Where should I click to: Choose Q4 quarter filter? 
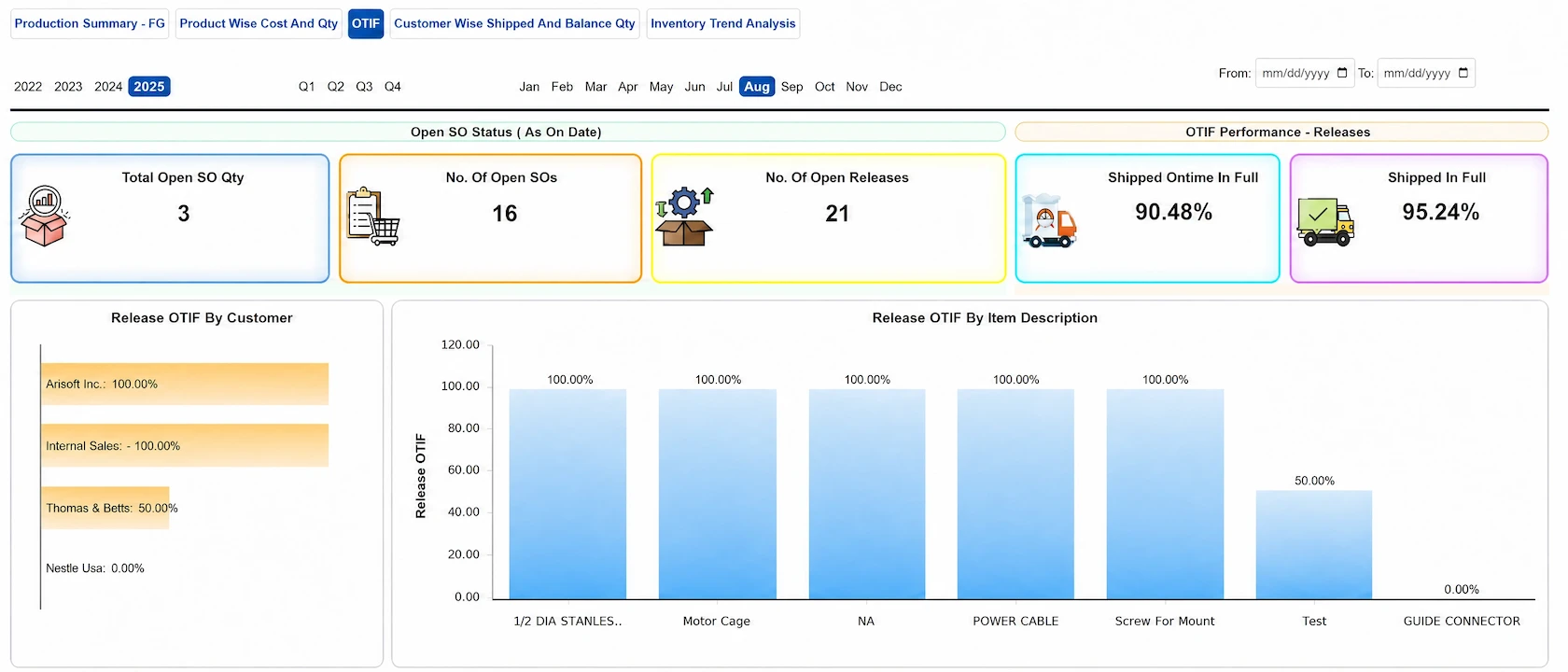(x=393, y=87)
